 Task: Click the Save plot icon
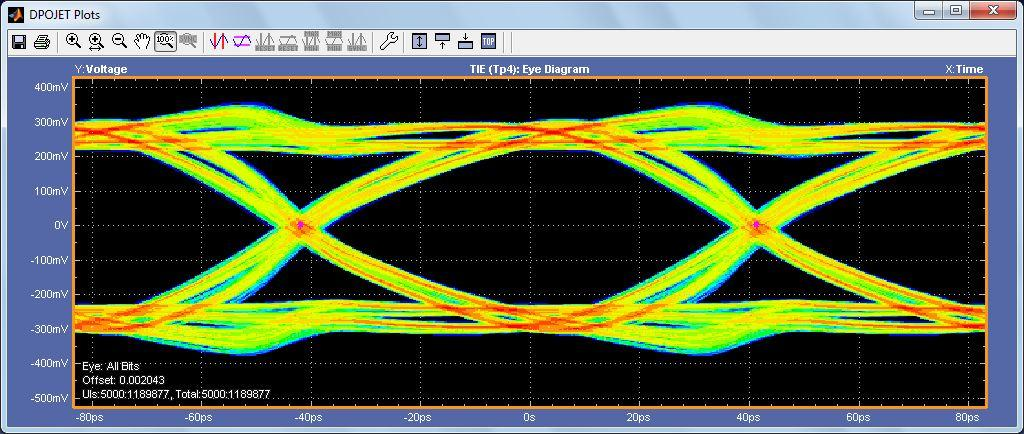click(x=18, y=42)
